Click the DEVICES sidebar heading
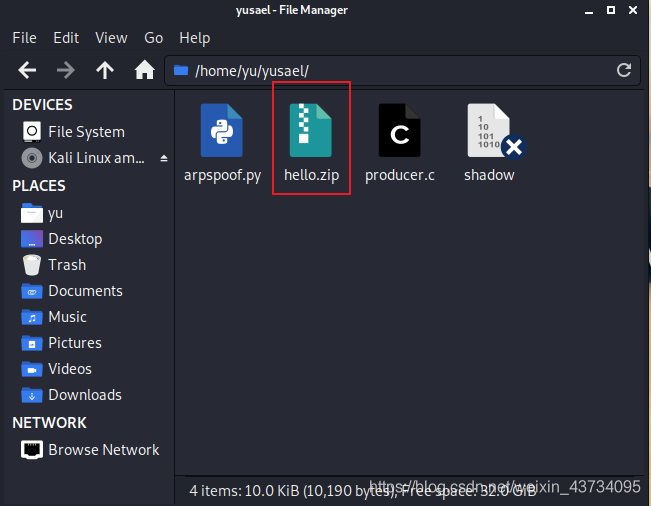Viewport: 651px width, 506px height. coord(42,105)
